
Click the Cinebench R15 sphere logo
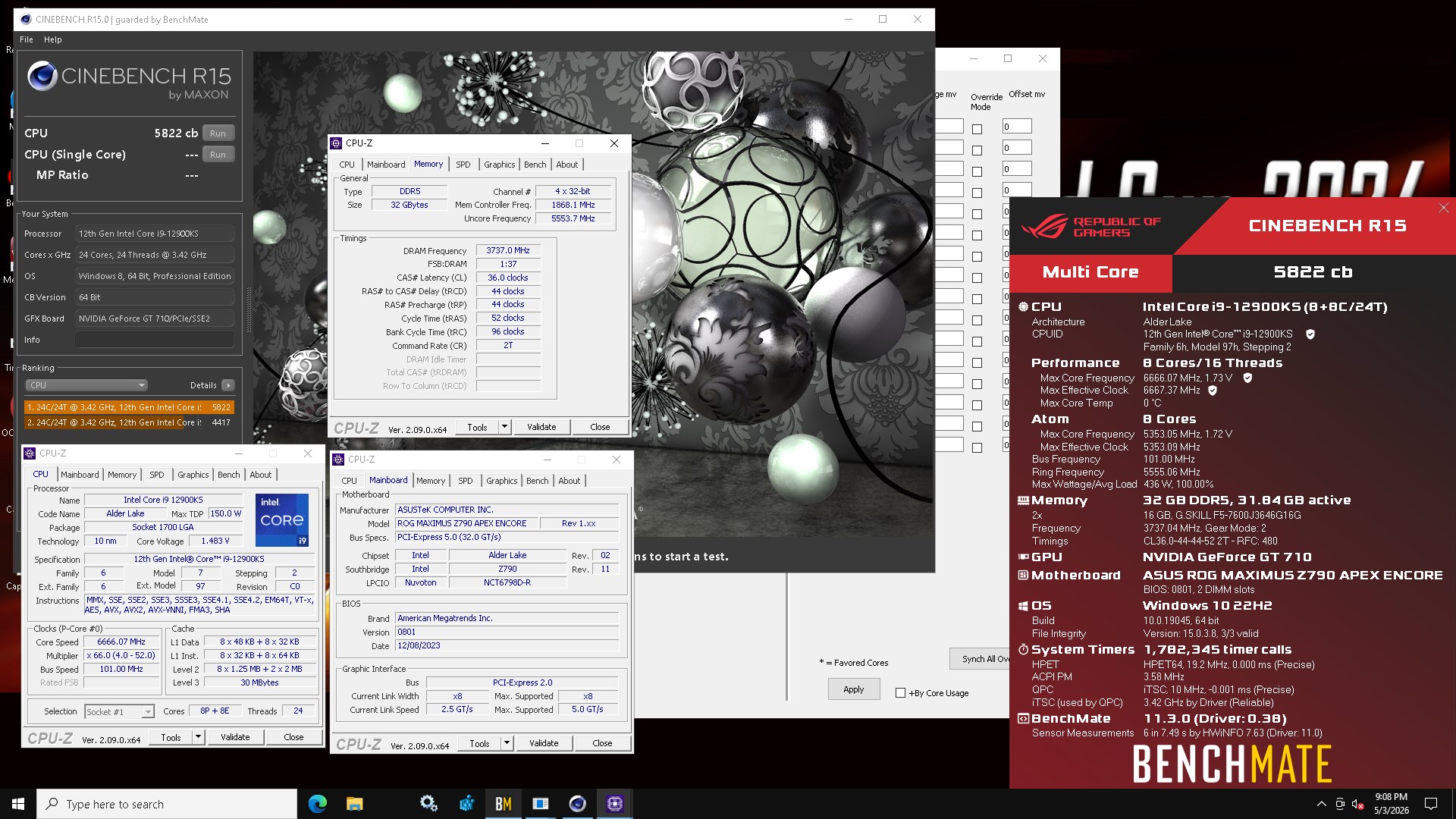click(x=42, y=77)
